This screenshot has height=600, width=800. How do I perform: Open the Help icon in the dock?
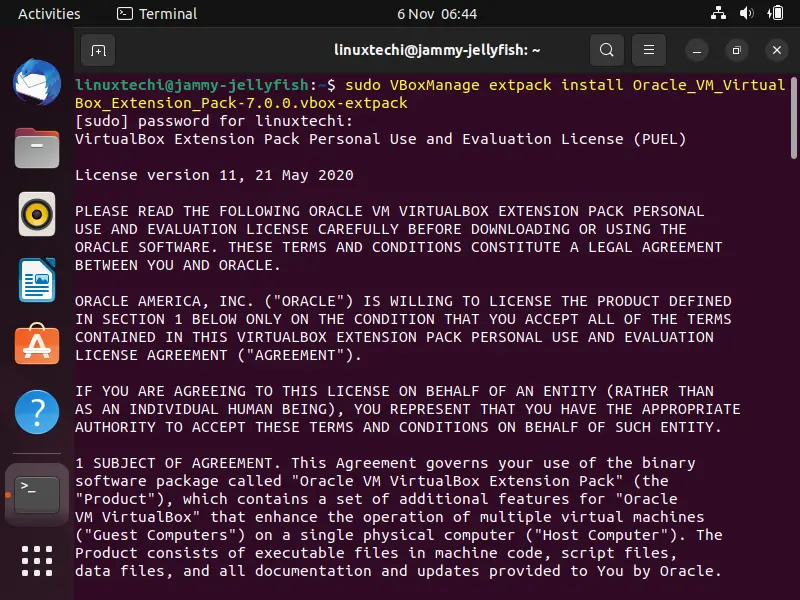37,412
